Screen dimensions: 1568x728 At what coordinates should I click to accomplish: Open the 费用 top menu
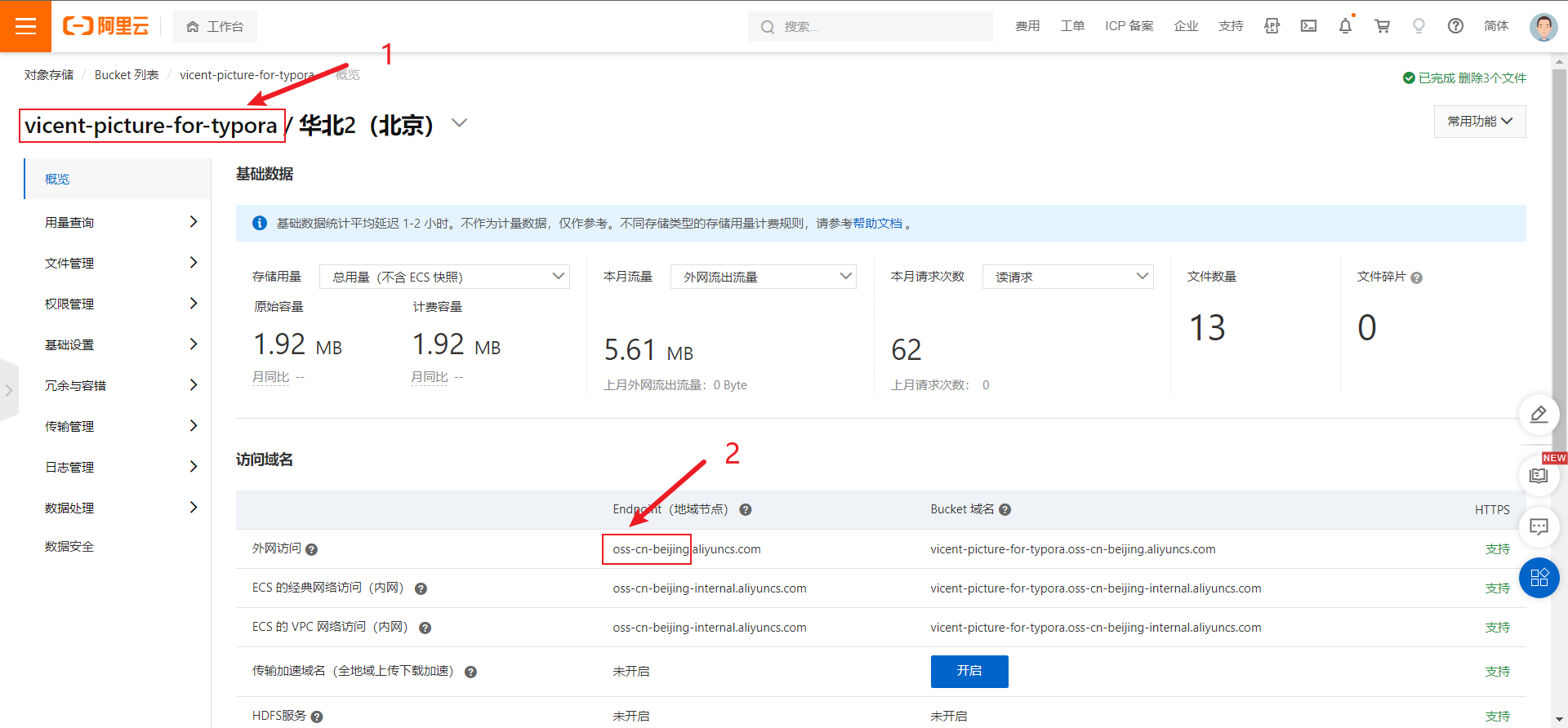pos(1027,26)
